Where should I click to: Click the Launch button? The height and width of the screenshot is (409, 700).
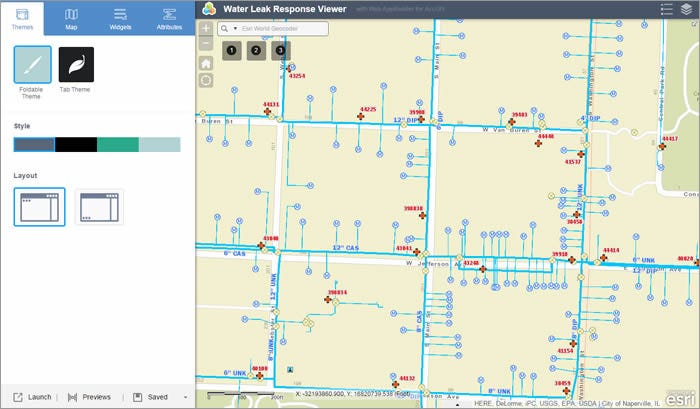point(32,397)
